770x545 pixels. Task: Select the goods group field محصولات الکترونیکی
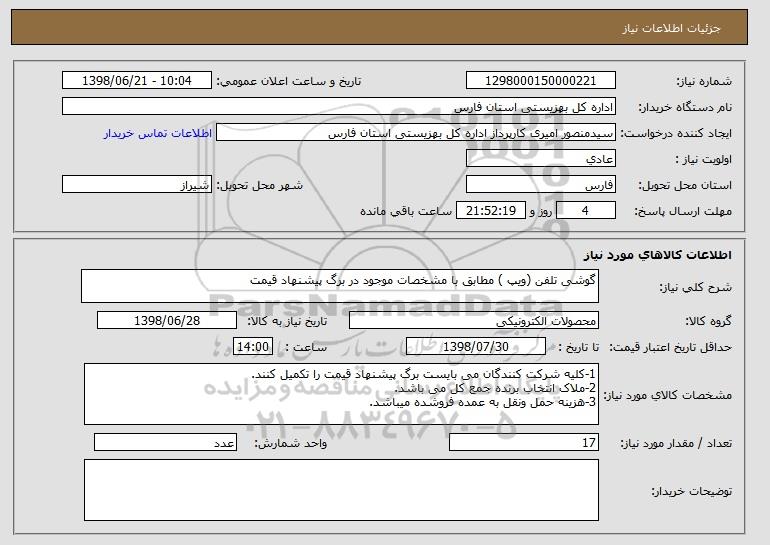pyautogui.click(x=474, y=321)
